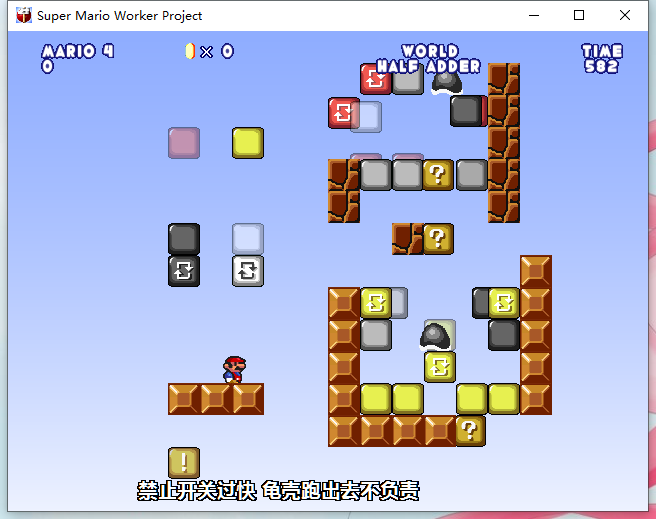Click the rightmost yellow block in the box floor

pos(504,399)
